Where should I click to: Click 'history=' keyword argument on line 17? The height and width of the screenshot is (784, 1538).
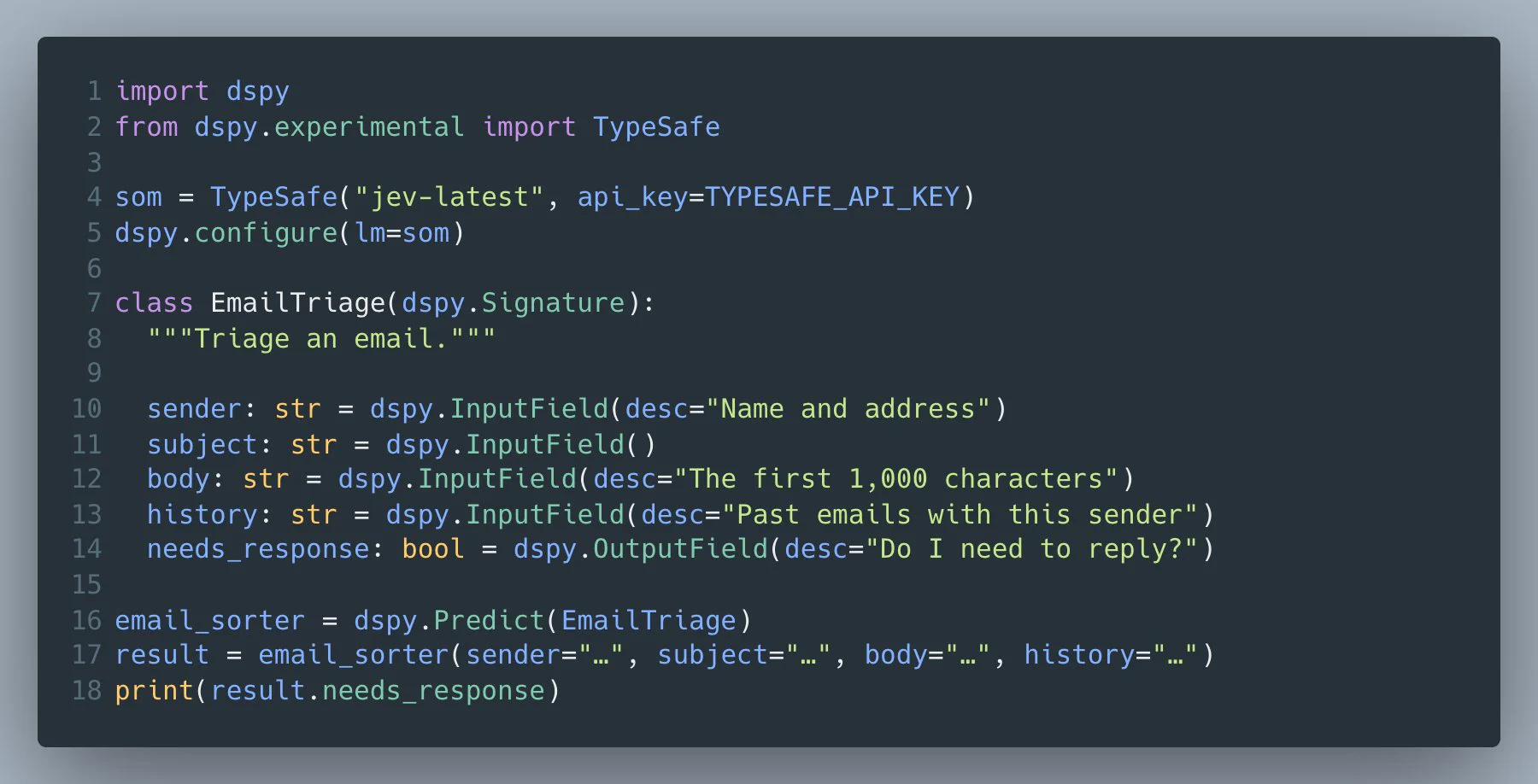click(x=1088, y=655)
